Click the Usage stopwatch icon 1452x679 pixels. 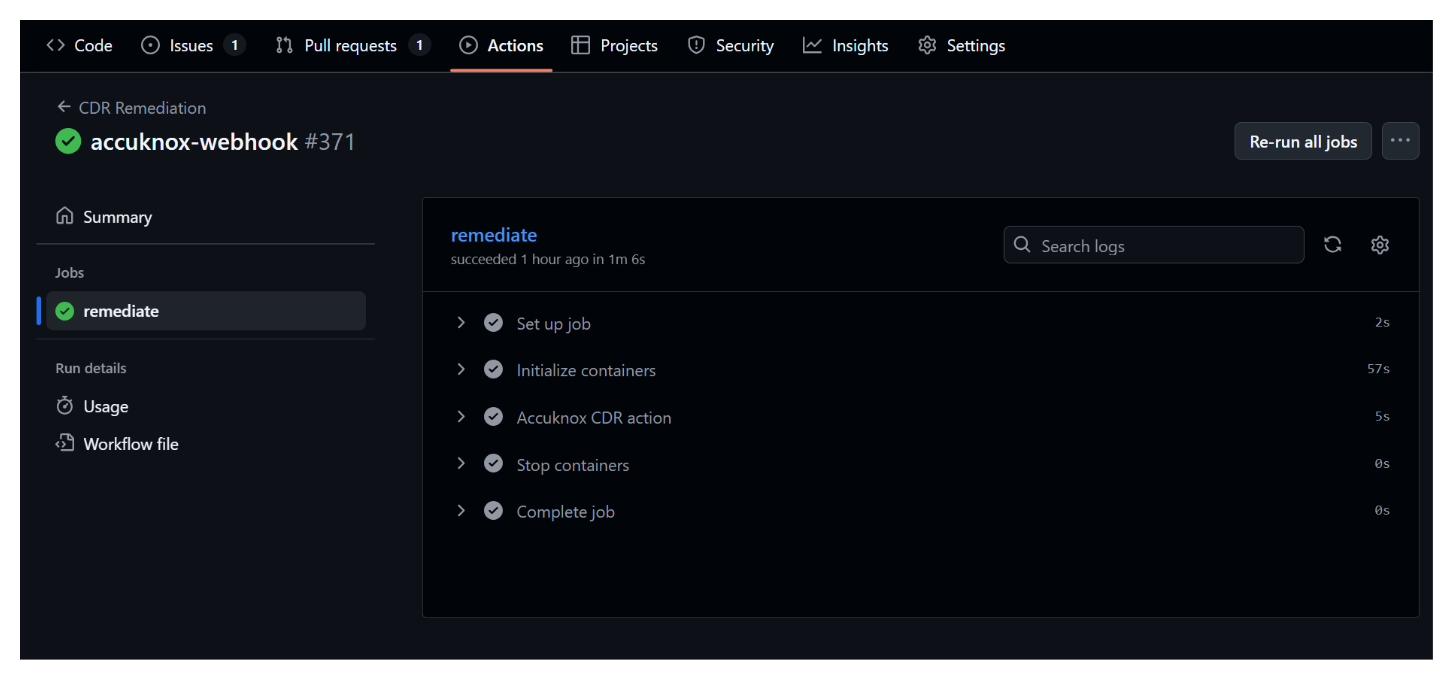(x=65, y=406)
